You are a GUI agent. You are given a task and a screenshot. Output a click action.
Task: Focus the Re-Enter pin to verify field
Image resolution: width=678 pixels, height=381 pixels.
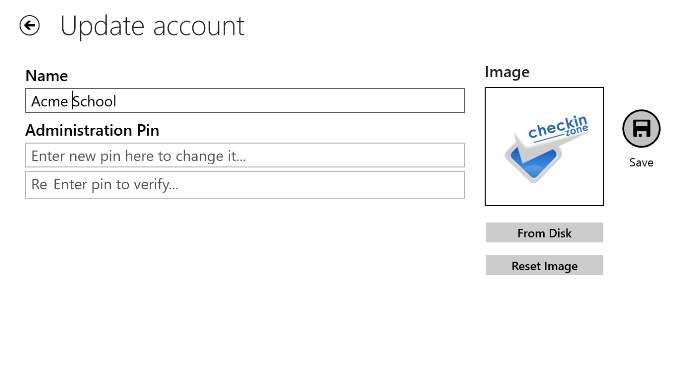[245, 185]
